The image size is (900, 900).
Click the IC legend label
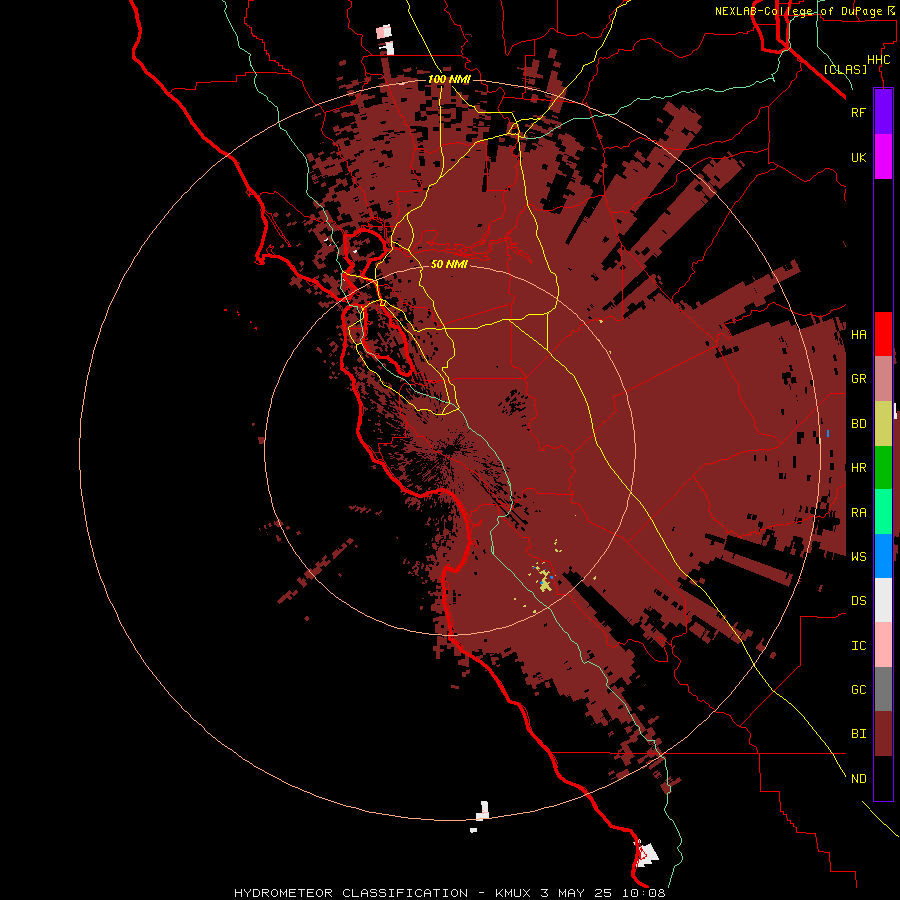[858, 646]
